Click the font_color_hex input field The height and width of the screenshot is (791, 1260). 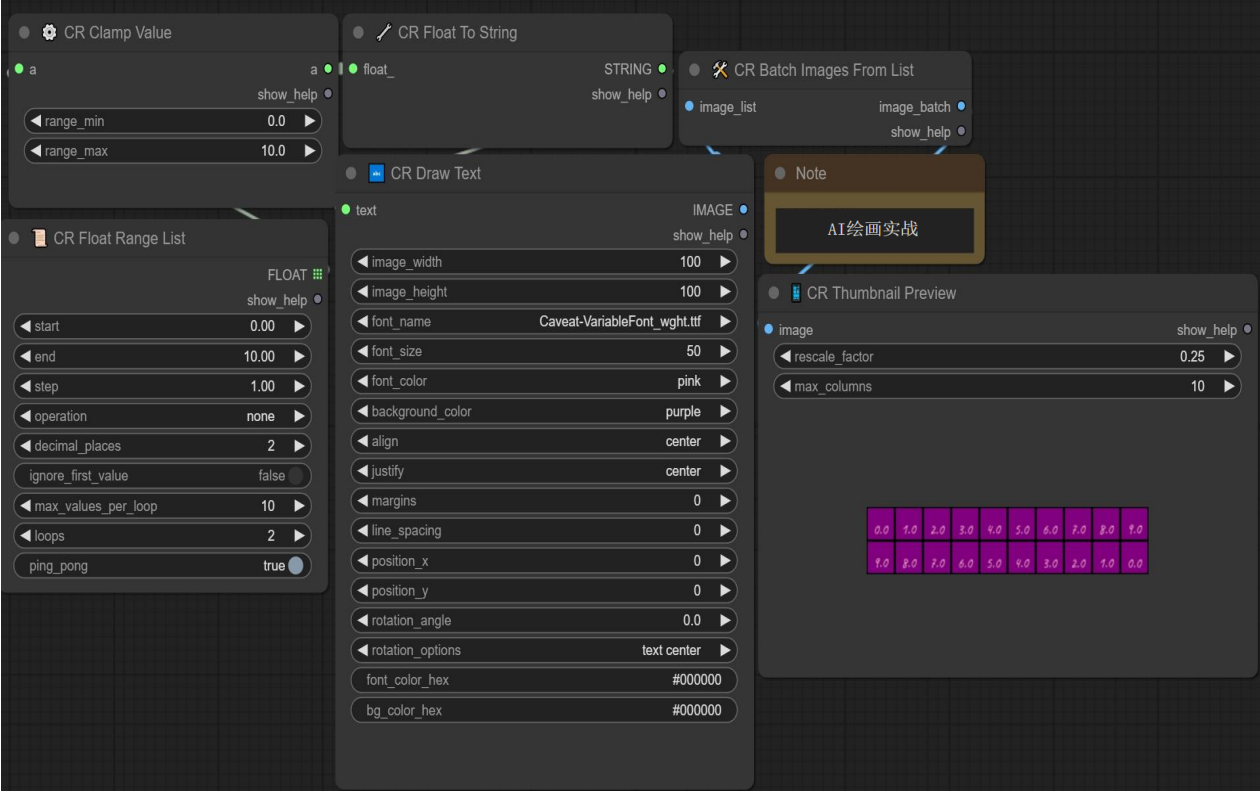coord(544,680)
